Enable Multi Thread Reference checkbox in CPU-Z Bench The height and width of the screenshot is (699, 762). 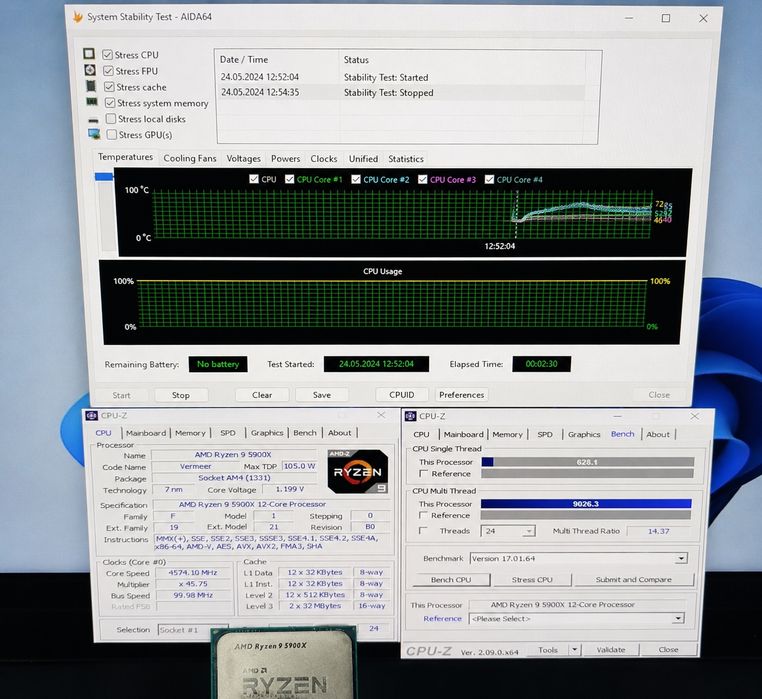[x=423, y=515]
